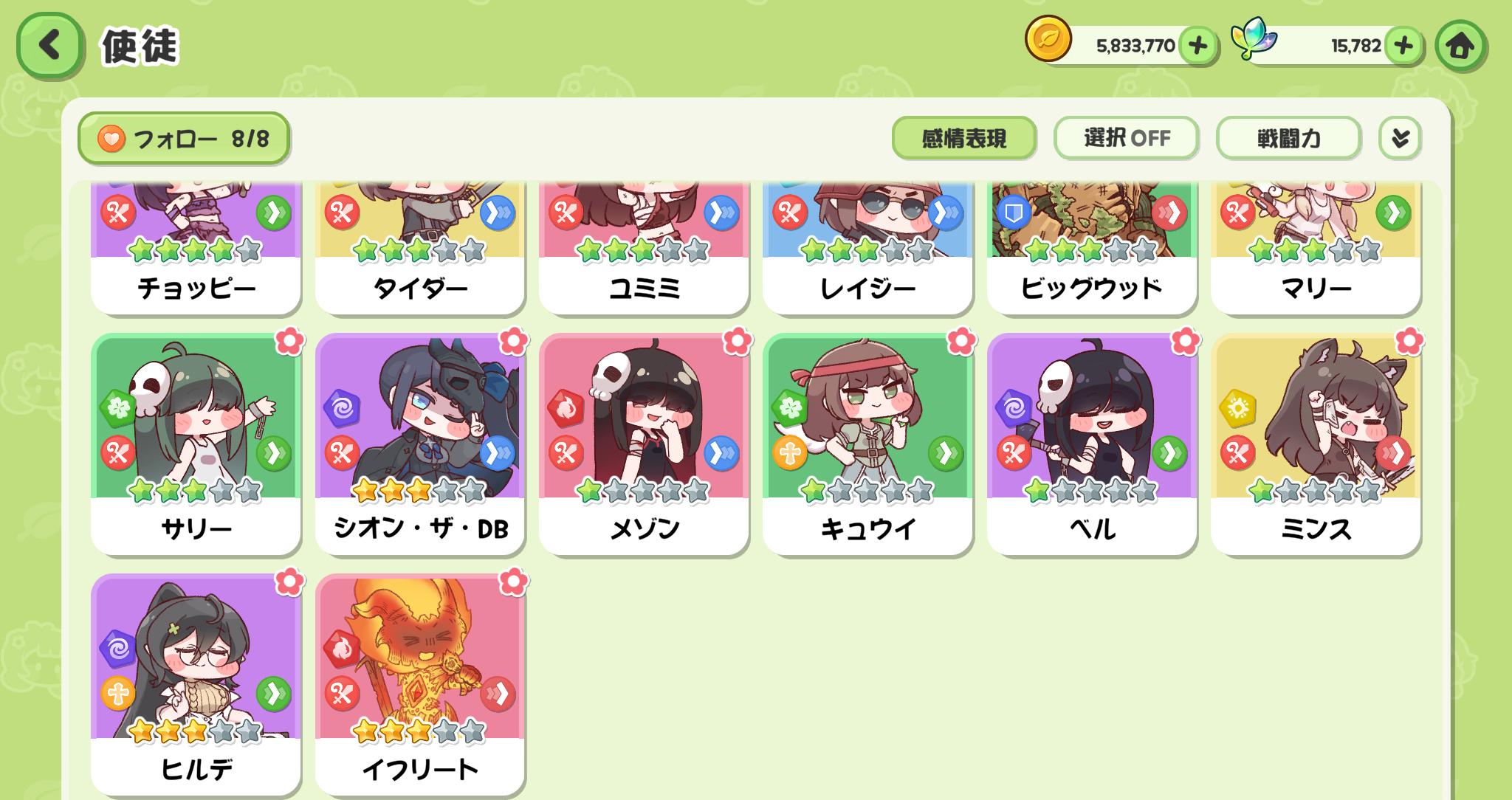
Task: Choose the ベル character card
Action: [1092, 444]
